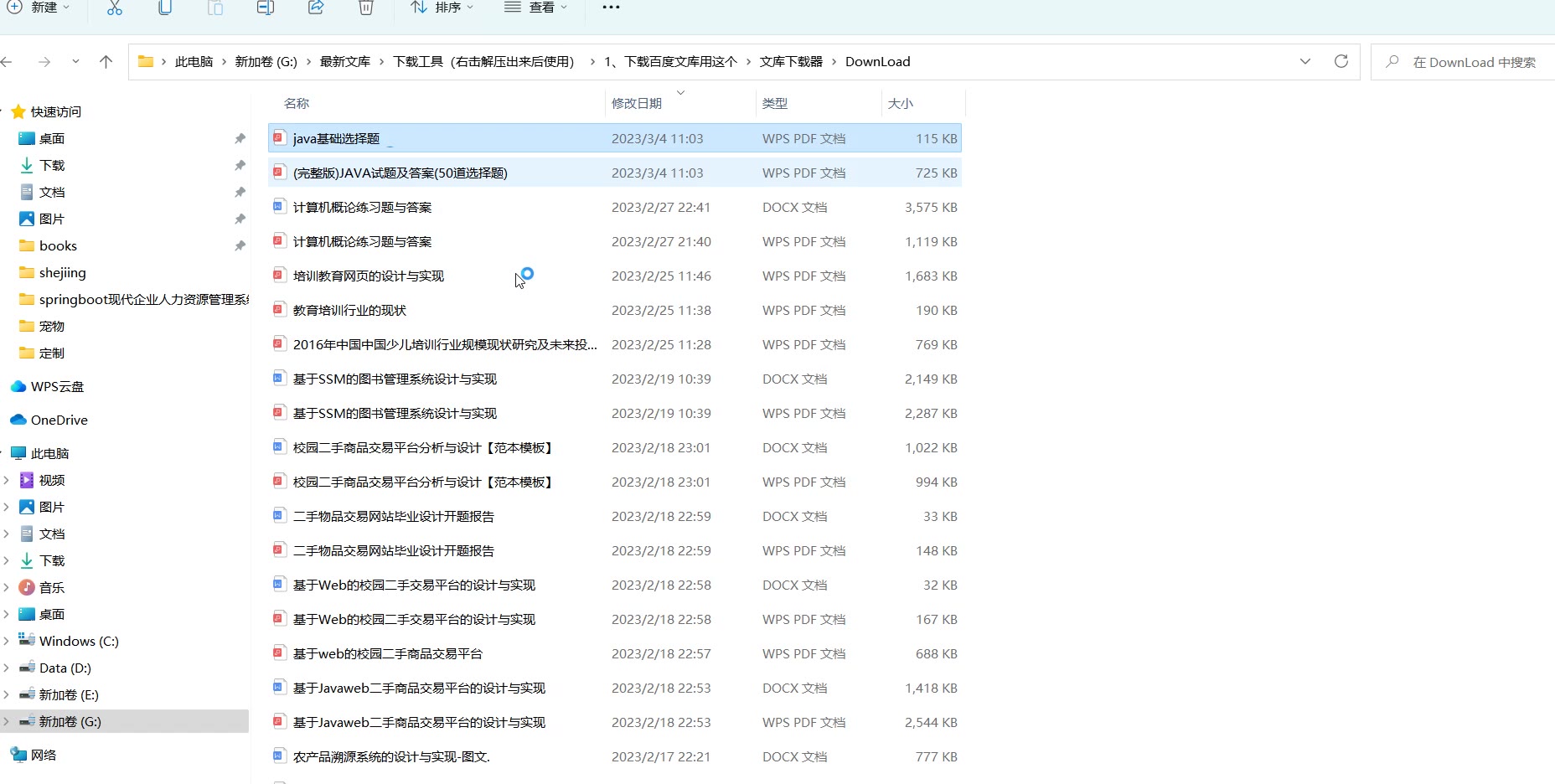Open the 新建 new item menu

click(39, 8)
